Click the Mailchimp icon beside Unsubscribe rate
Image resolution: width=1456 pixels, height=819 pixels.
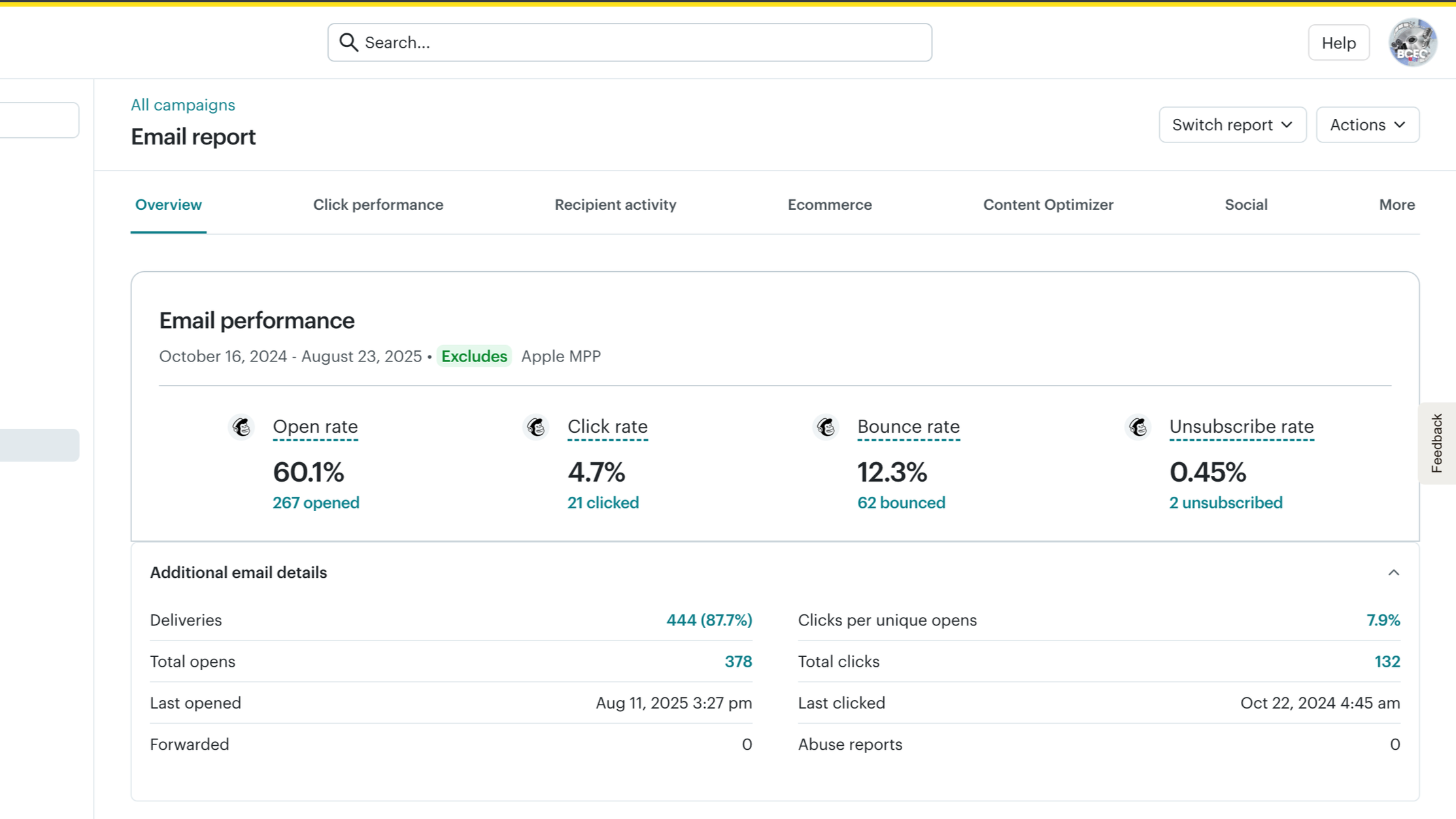1138,427
